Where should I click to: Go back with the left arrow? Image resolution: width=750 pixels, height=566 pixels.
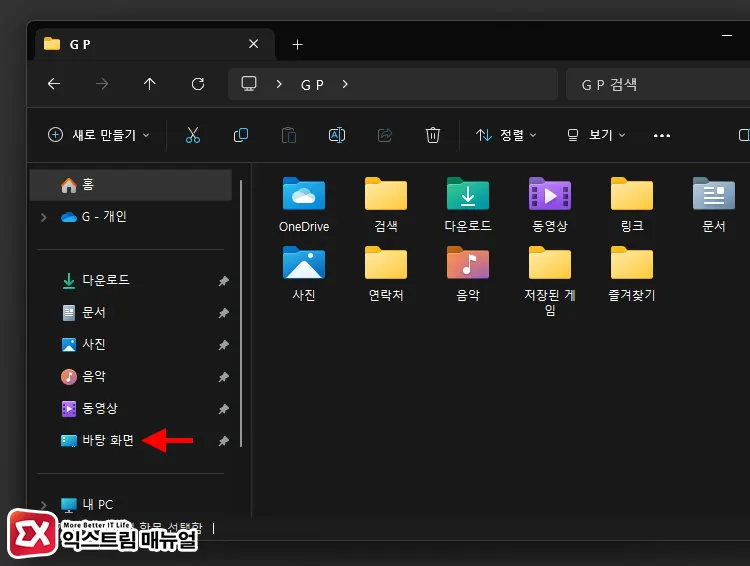pyautogui.click(x=54, y=84)
